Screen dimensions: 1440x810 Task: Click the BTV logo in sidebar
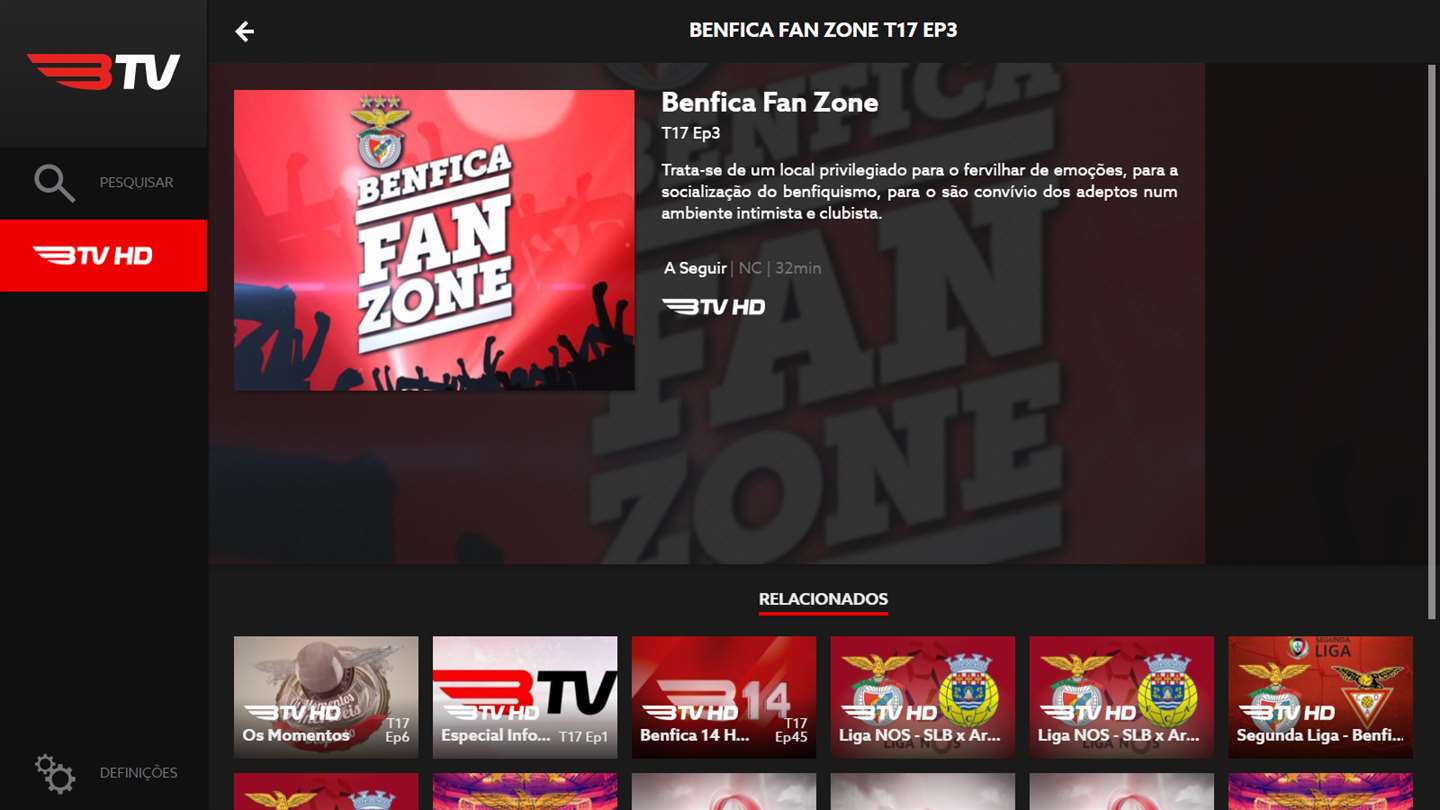[x=104, y=72]
